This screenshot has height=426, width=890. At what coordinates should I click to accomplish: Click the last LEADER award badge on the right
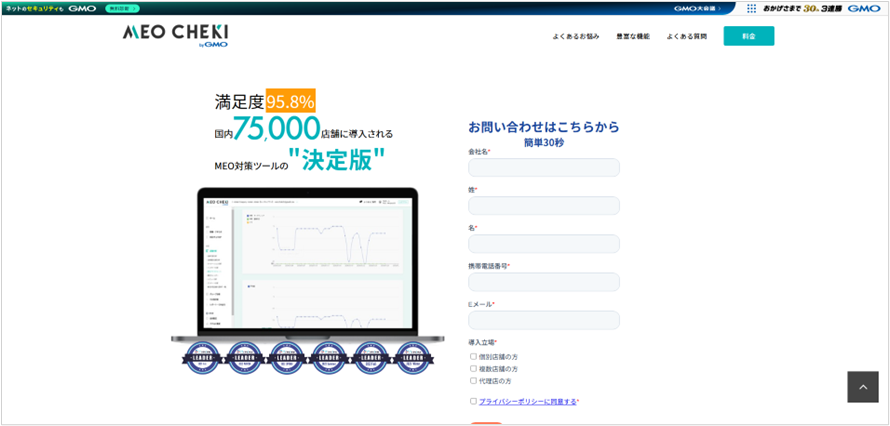413,360
